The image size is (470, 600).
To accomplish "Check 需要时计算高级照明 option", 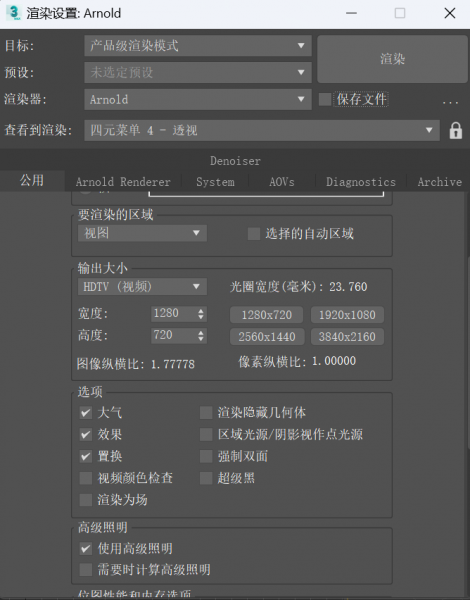I will [86, 569].
